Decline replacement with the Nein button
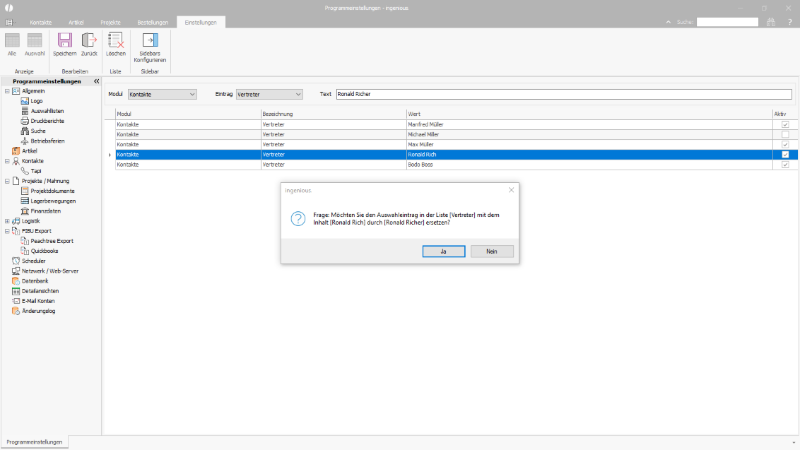800x450 pixels. 492,252
